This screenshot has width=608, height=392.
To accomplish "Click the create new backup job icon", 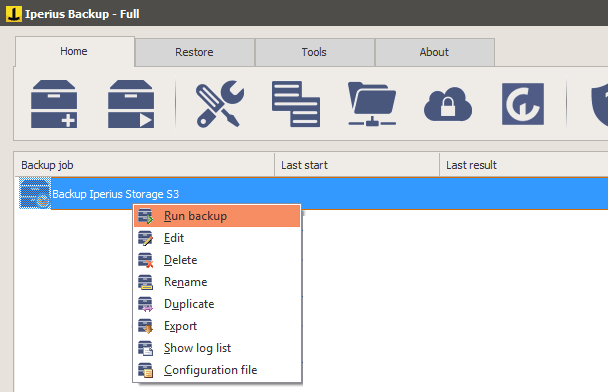I will [54, 104].
